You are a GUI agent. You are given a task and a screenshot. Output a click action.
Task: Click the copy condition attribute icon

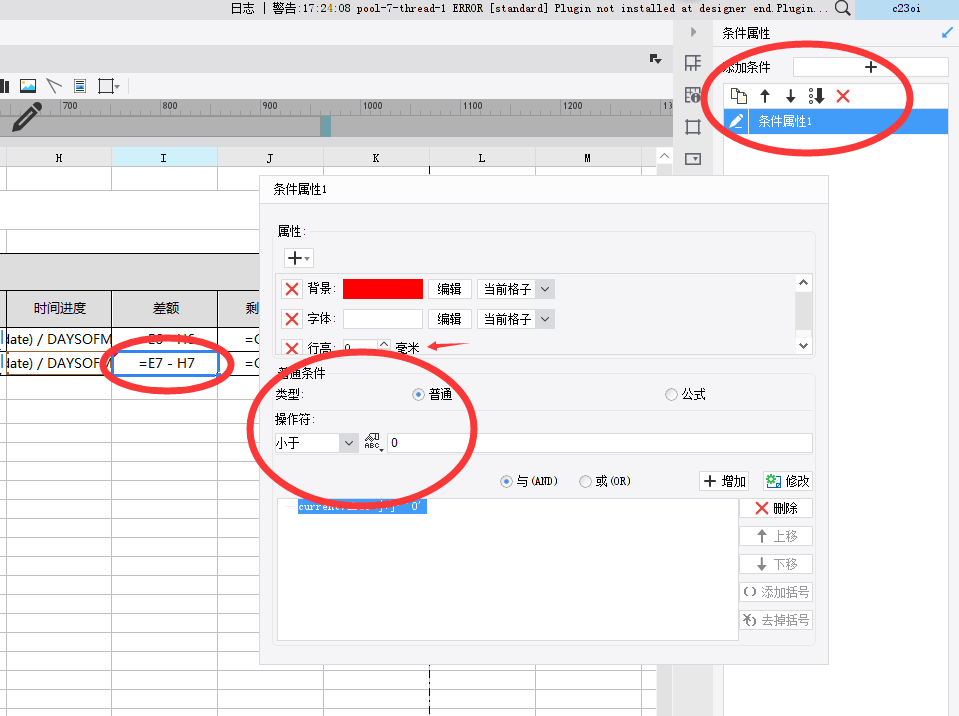pos(739,96)
